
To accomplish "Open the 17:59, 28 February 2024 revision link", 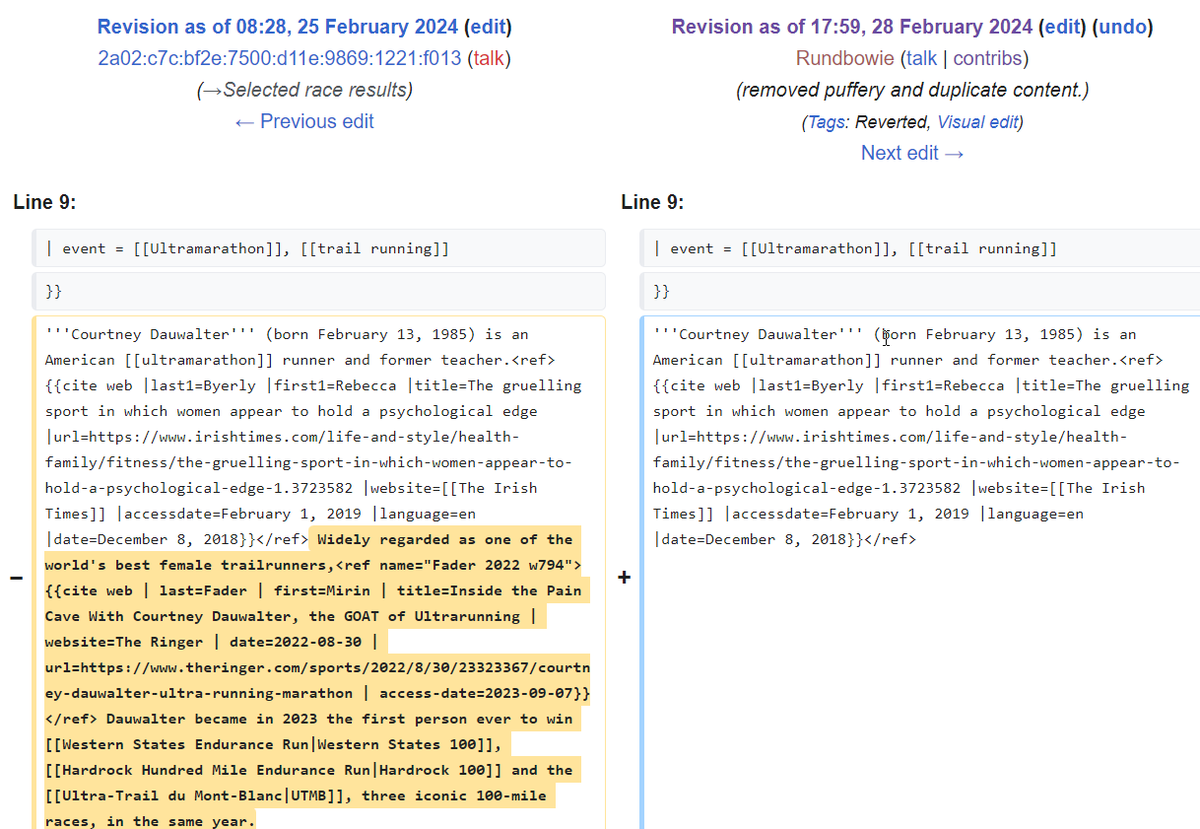I will pyautogui.click(x=853, y=27).
